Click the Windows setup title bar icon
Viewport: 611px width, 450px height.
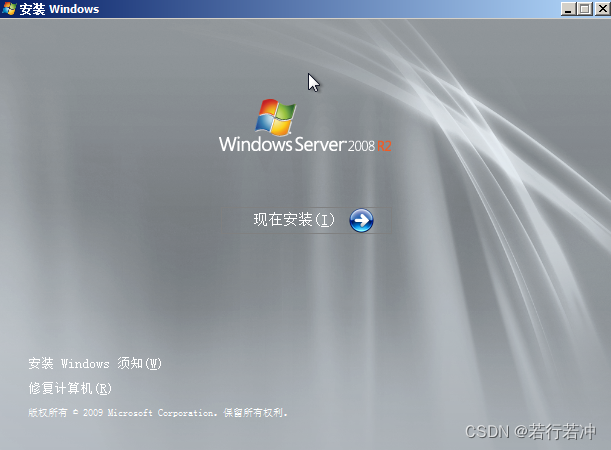tap(9, 9)
